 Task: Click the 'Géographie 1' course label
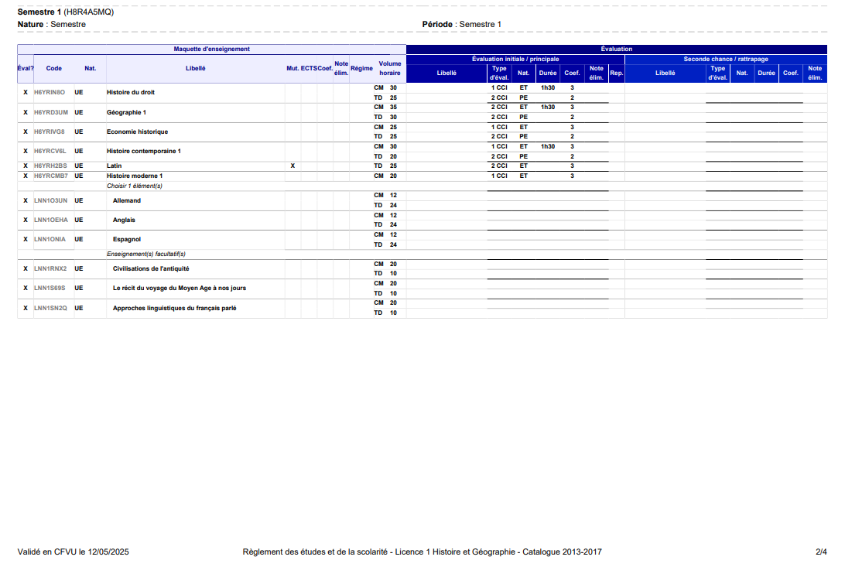pos(127,112)
